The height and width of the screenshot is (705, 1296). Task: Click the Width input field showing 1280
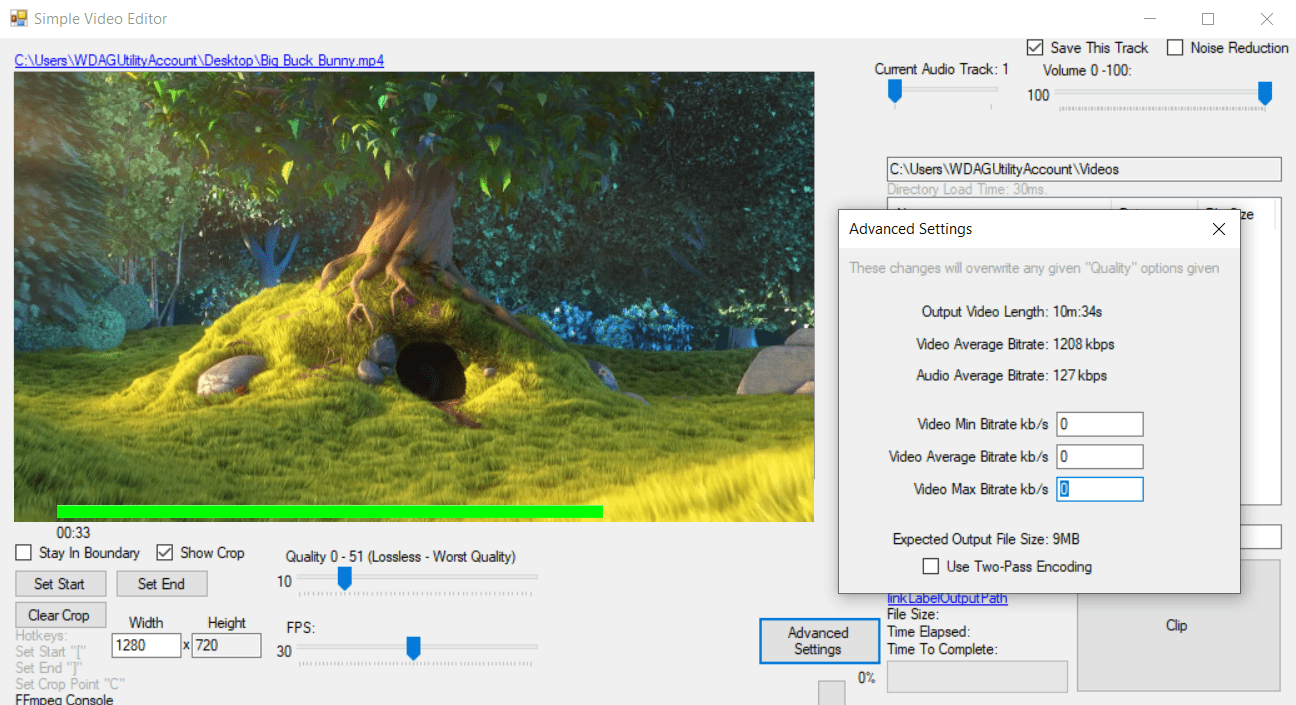pos(146,645)
